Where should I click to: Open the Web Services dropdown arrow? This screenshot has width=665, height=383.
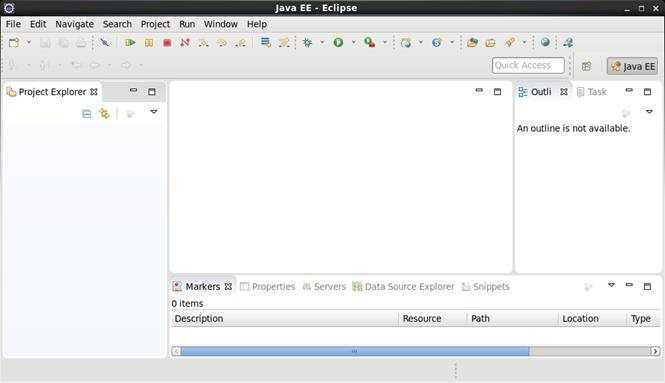(x=452, y=42)
